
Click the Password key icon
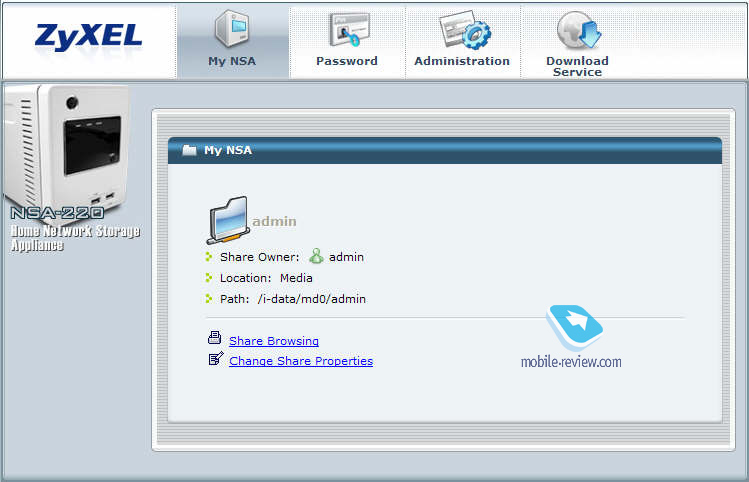point(349,30)
